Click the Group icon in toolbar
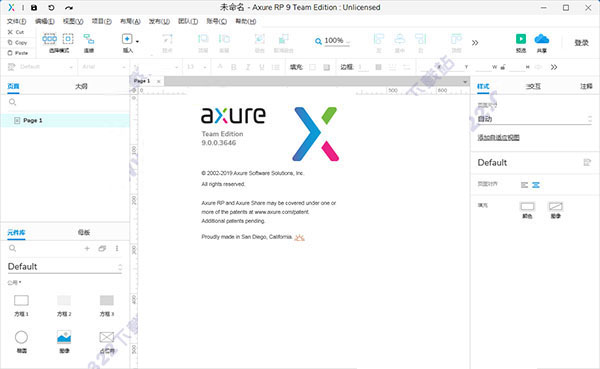The width and height of the screenshot is (600, 369). 259,39
